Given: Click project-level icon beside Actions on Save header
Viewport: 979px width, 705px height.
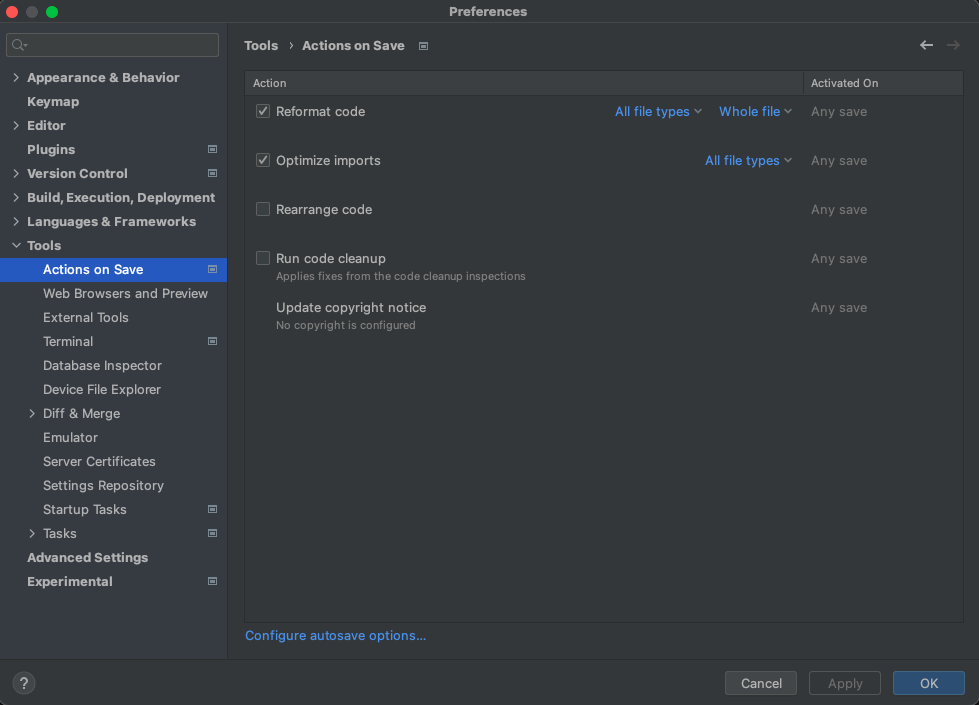Looking at the screenshot, I should [x=423, y=46].
